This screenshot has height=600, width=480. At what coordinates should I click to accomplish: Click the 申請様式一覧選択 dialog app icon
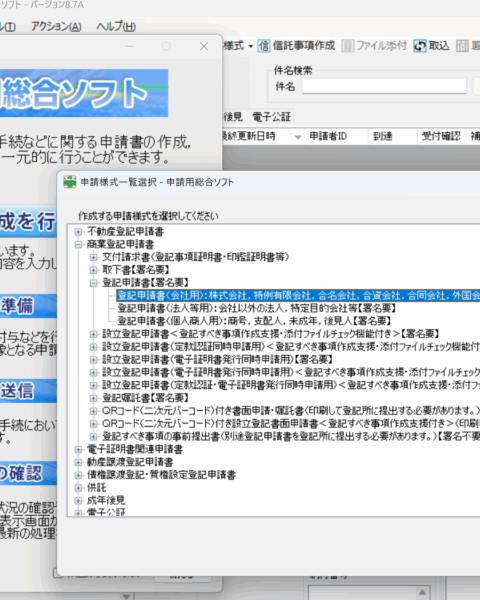pos(70,182)
